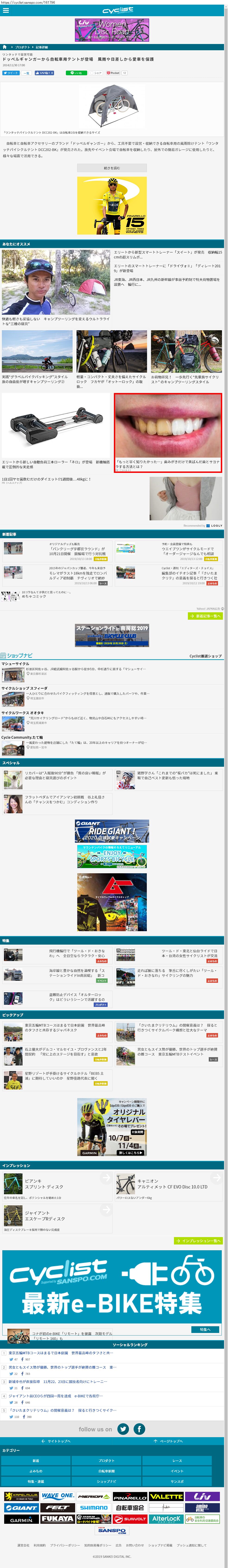Click the 続きを読む button
This screenshot has width=228, height=1568.
(112, 168)
